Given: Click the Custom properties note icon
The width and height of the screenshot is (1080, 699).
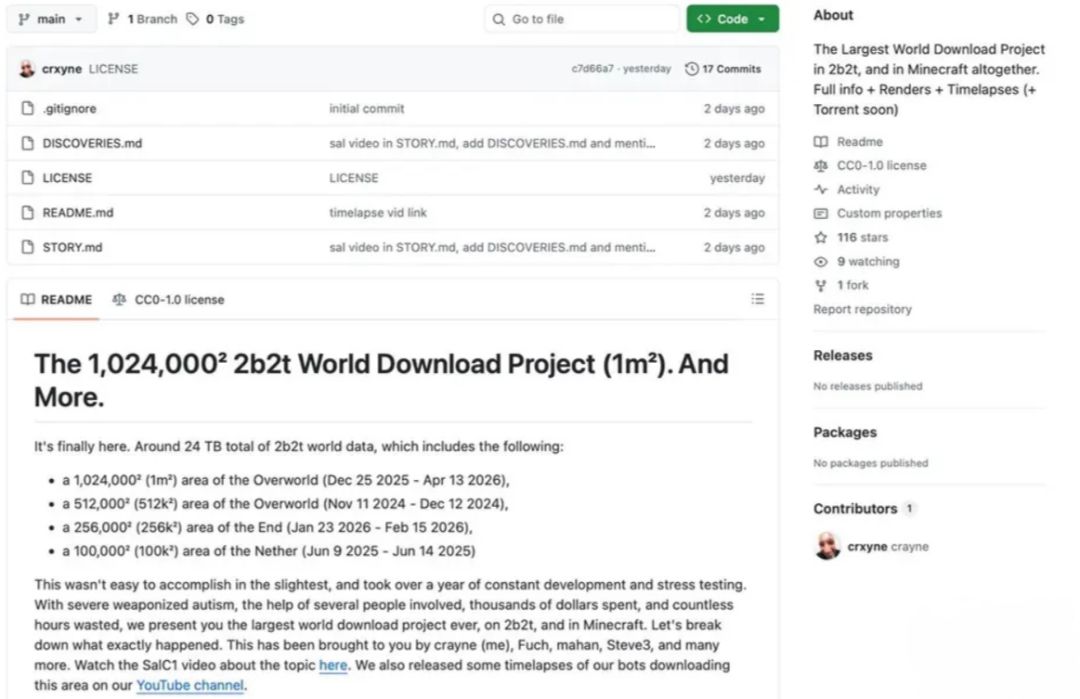Looking at the screenshot, I should click(x=820, y=213).
